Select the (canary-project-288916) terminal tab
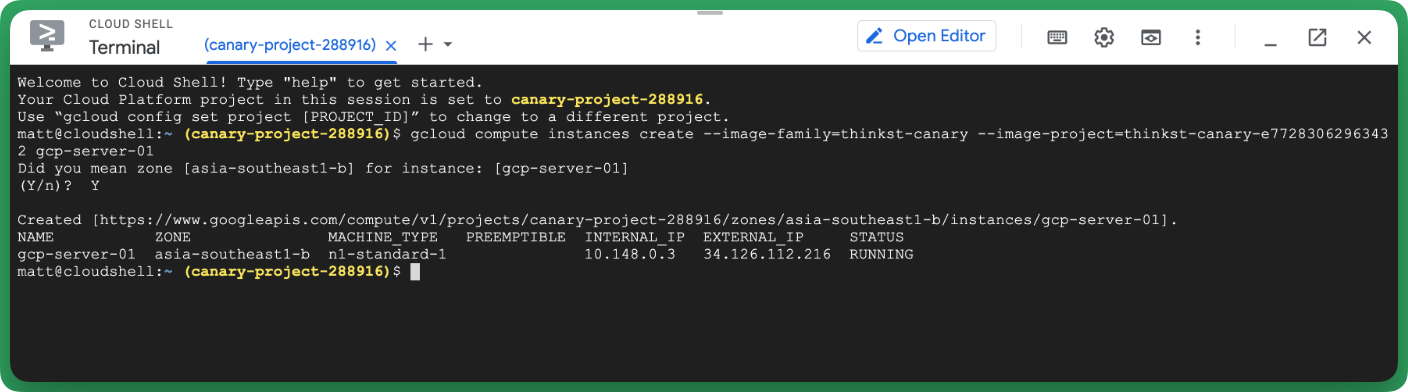This screenshot has width=1408, height=392. pos(290,45)
